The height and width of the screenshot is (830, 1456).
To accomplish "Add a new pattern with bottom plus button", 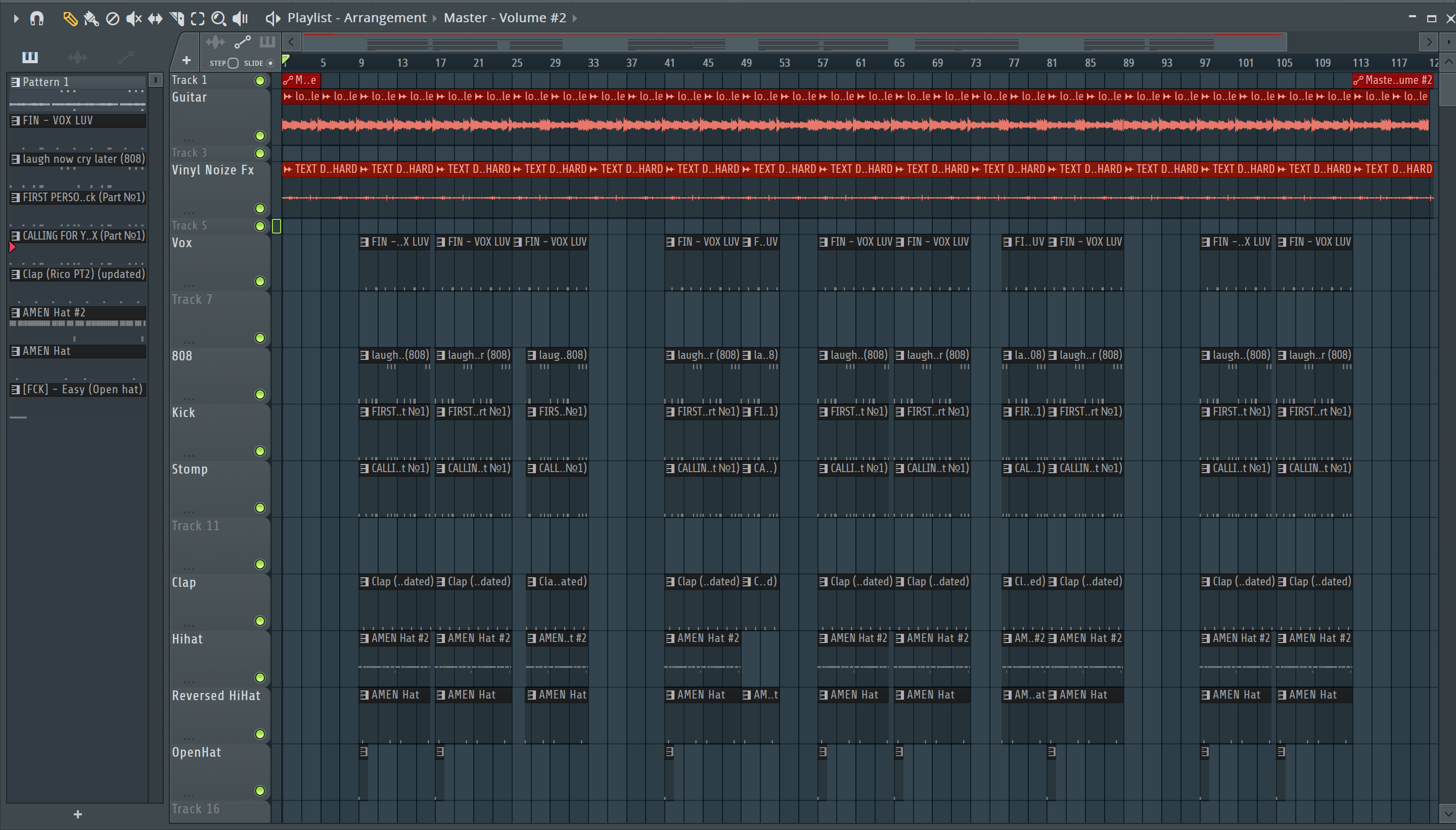I will [78, 815].
